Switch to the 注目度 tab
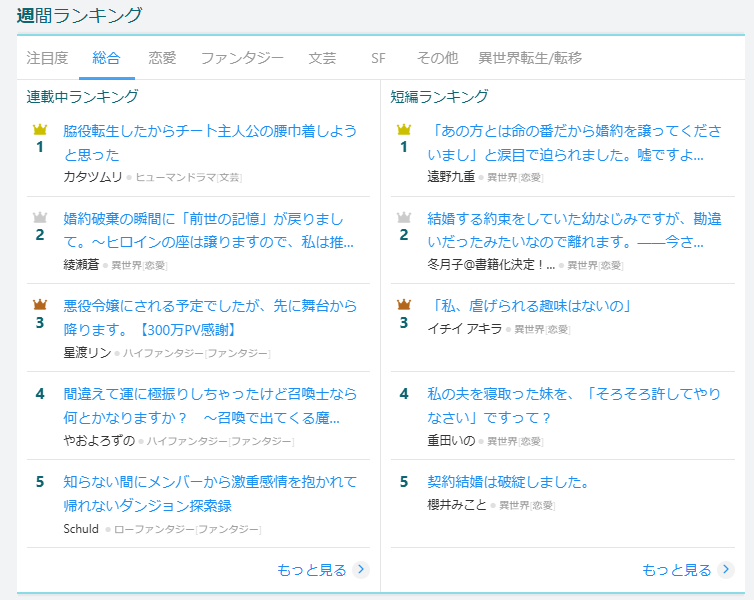754x600 pixels. [47, 58]
